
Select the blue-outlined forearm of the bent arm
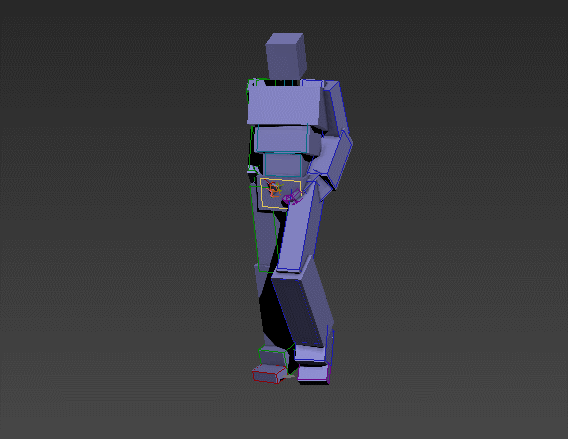click(x=331, y=159)
